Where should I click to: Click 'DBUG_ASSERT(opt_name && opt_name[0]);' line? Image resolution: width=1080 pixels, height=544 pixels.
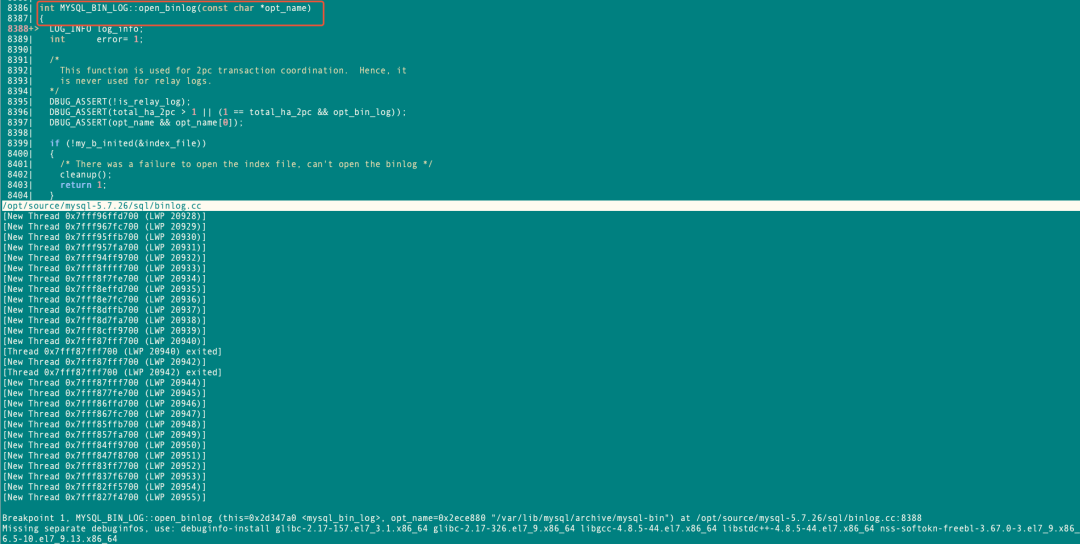[146, 123]
